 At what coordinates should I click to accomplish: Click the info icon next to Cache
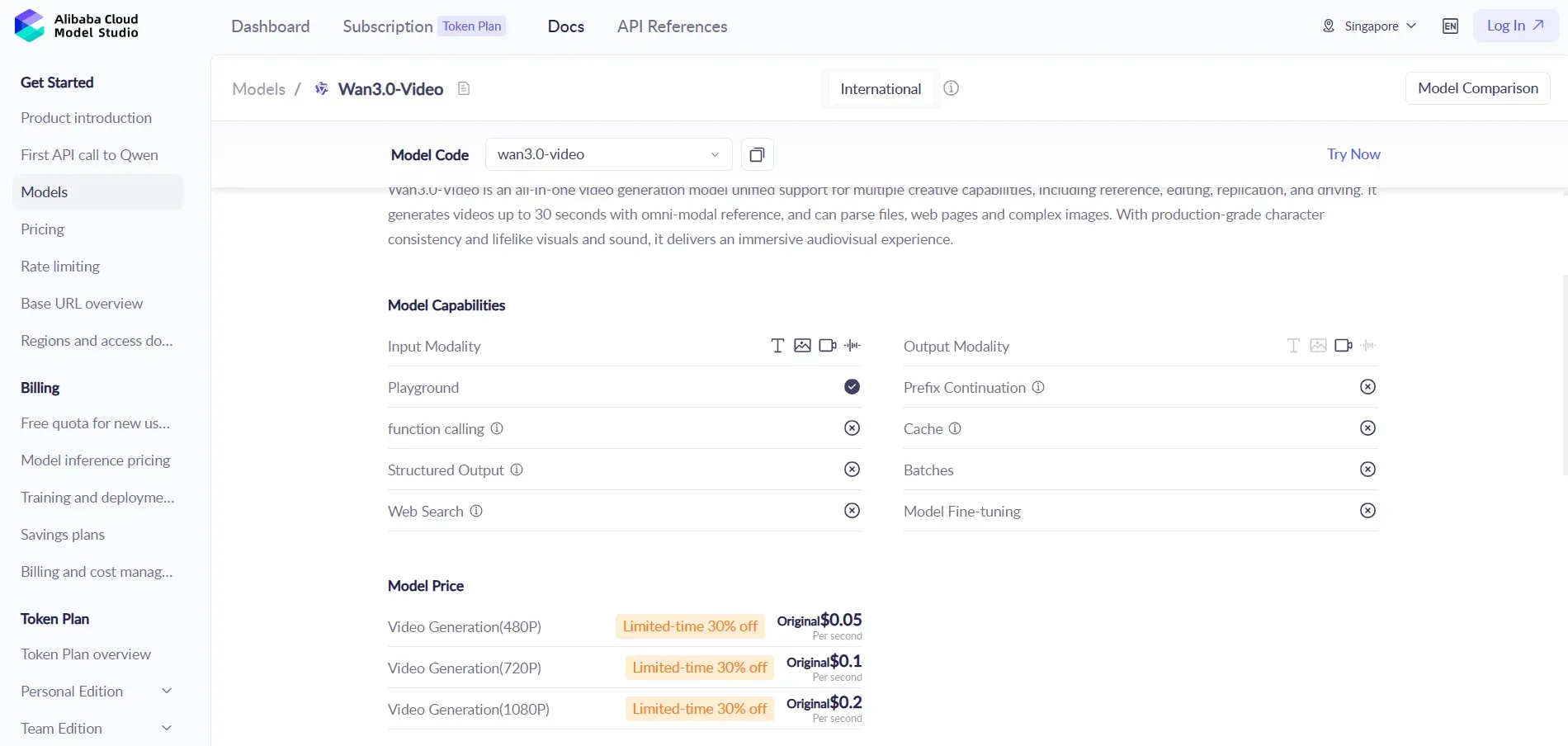(x=955, y=428)
